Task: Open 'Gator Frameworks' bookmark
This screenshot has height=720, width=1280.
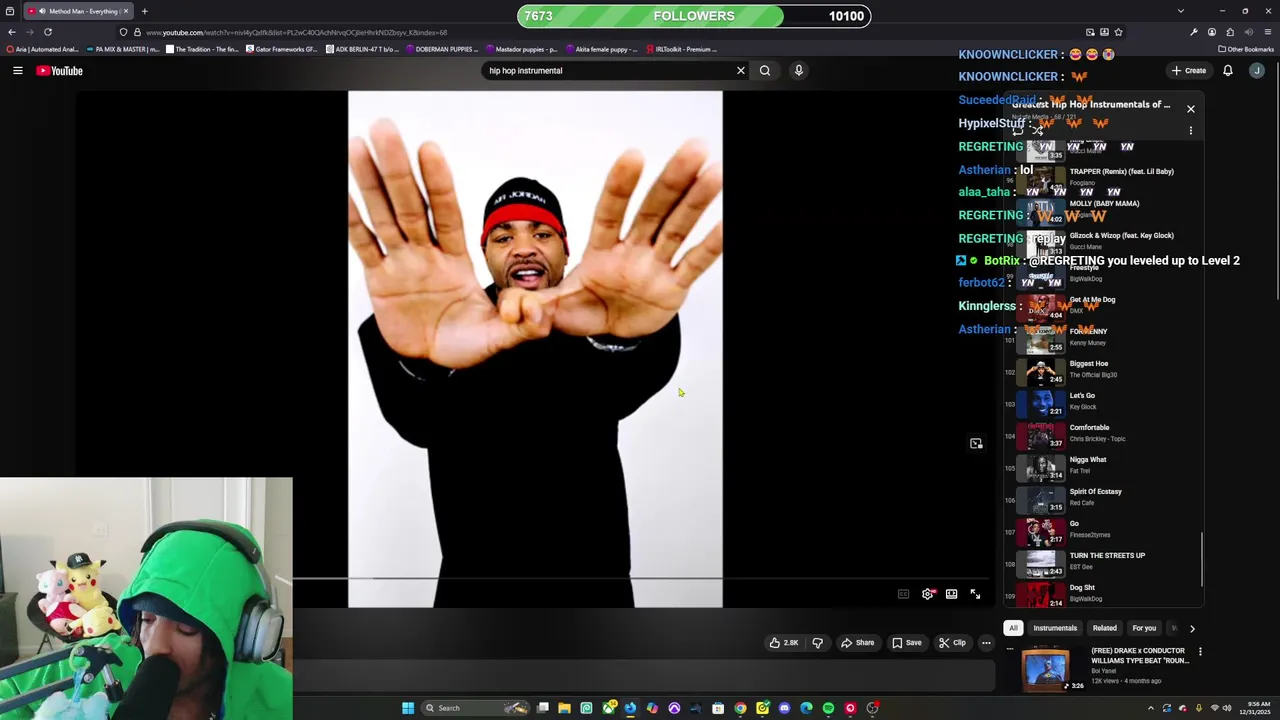Action: tap(281, 49)
